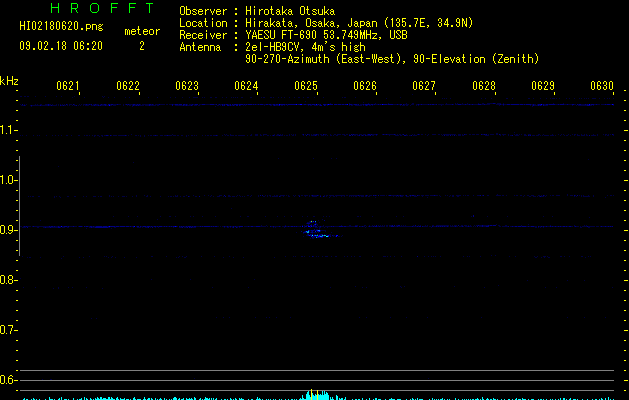Viewport: 629px width, 400px height.
Task: Click time marker 0624
Action: 246,86
